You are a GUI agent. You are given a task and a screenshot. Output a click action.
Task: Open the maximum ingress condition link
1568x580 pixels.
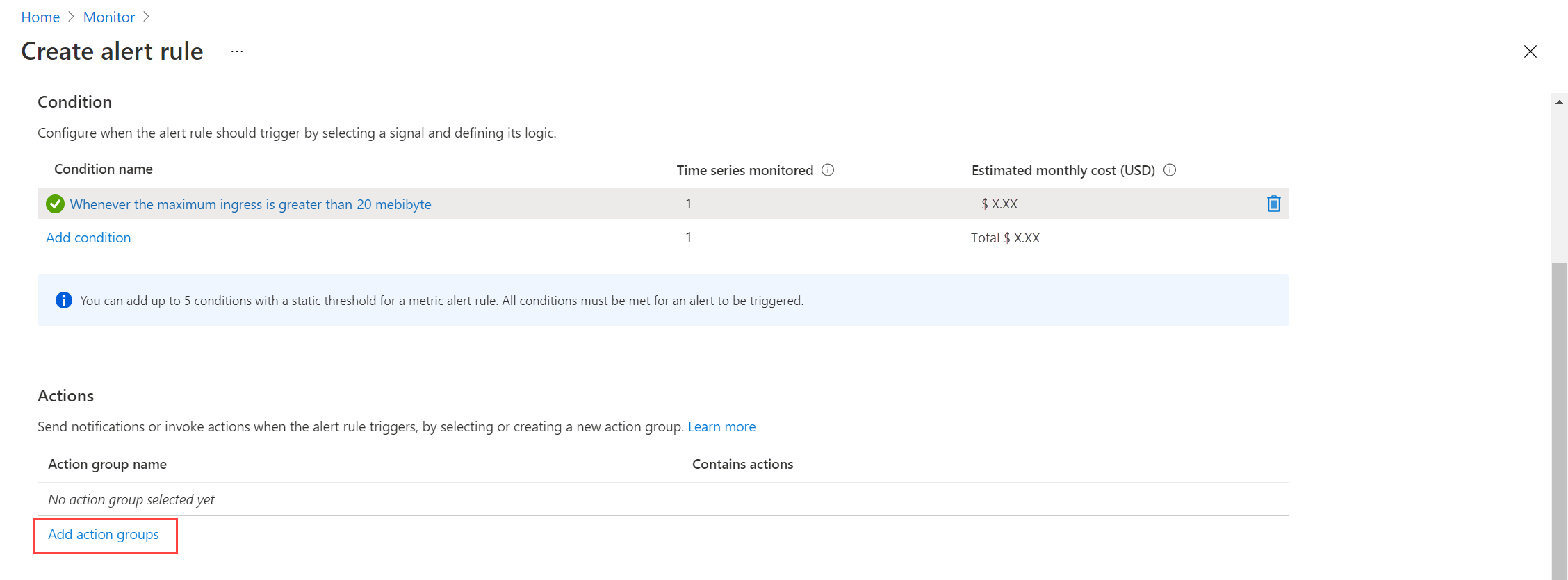[x=250, y=204]
